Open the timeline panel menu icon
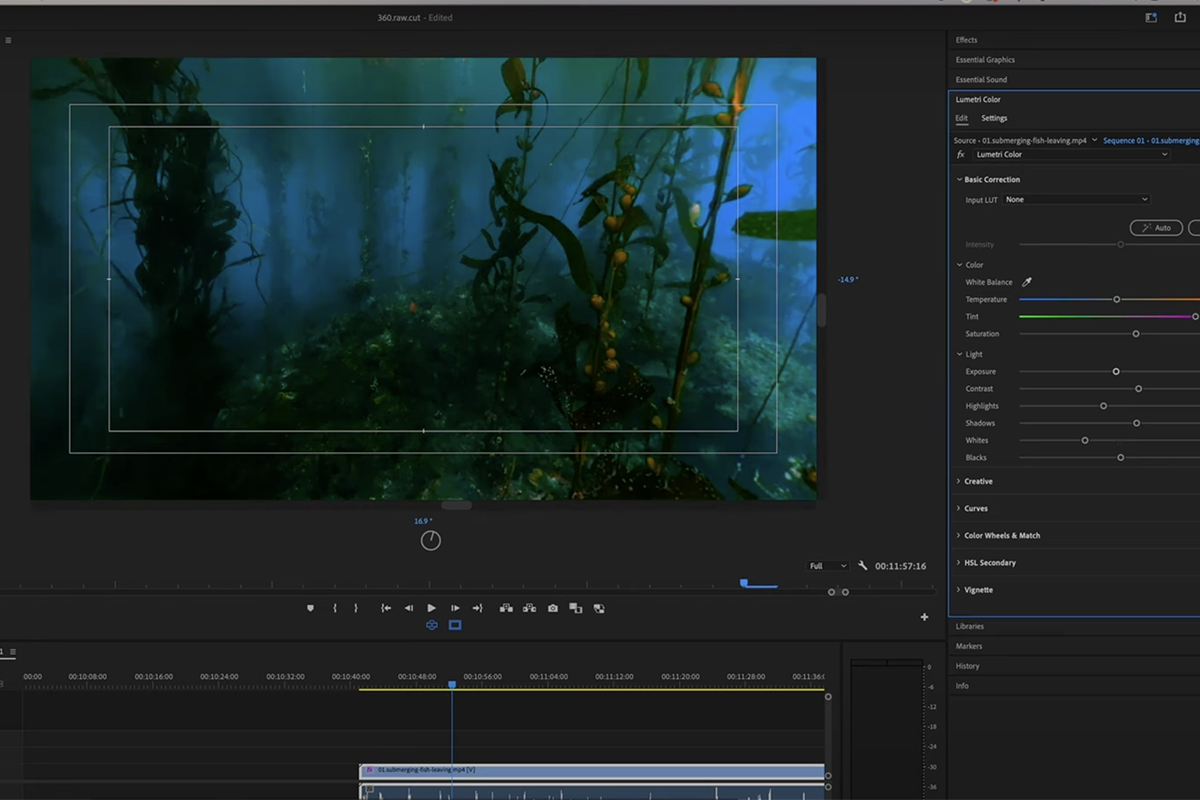 tap(12, 652)
